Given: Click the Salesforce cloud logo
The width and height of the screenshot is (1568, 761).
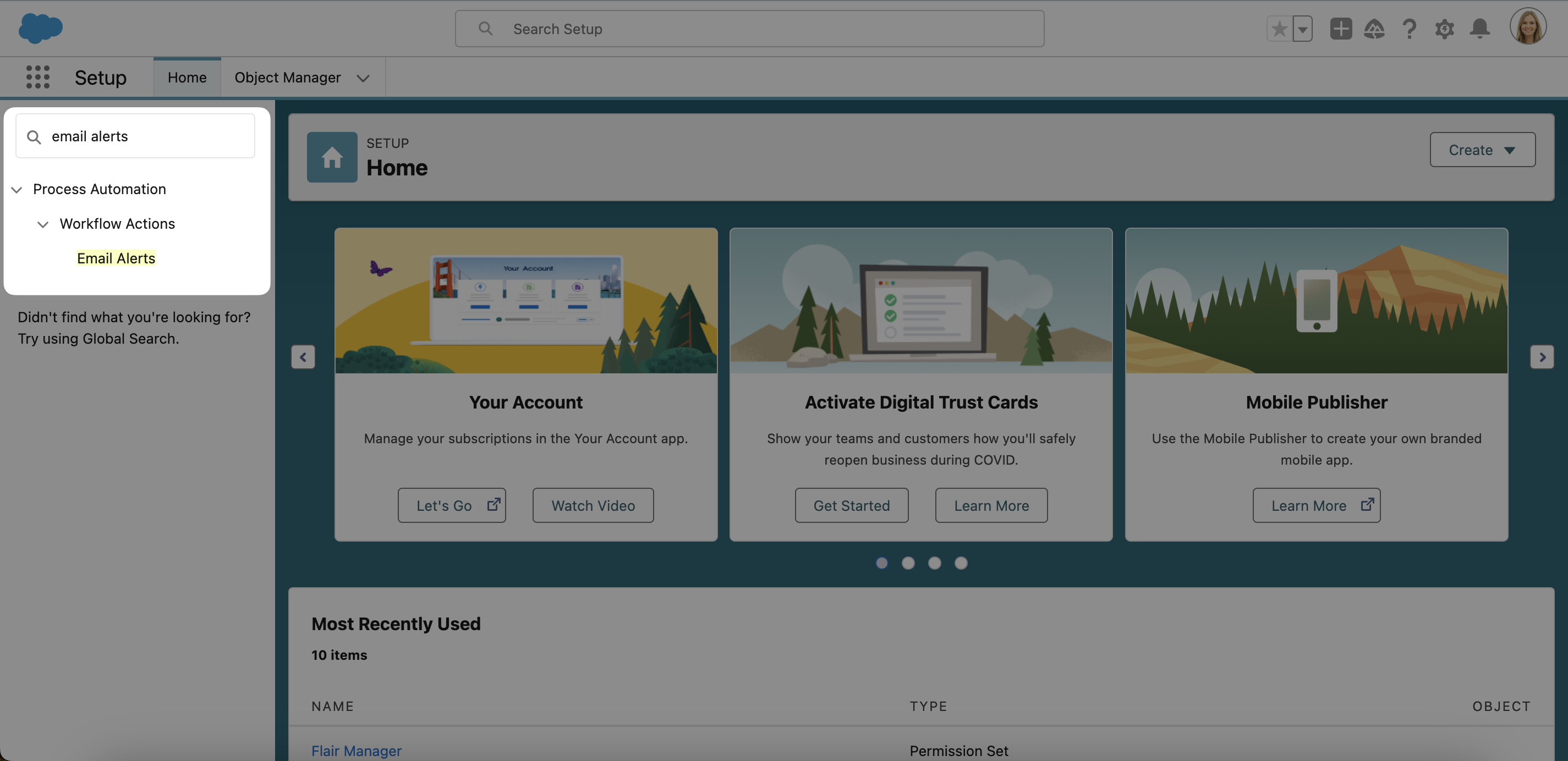Looking at the screenshot, I should (x=40, y=28).
